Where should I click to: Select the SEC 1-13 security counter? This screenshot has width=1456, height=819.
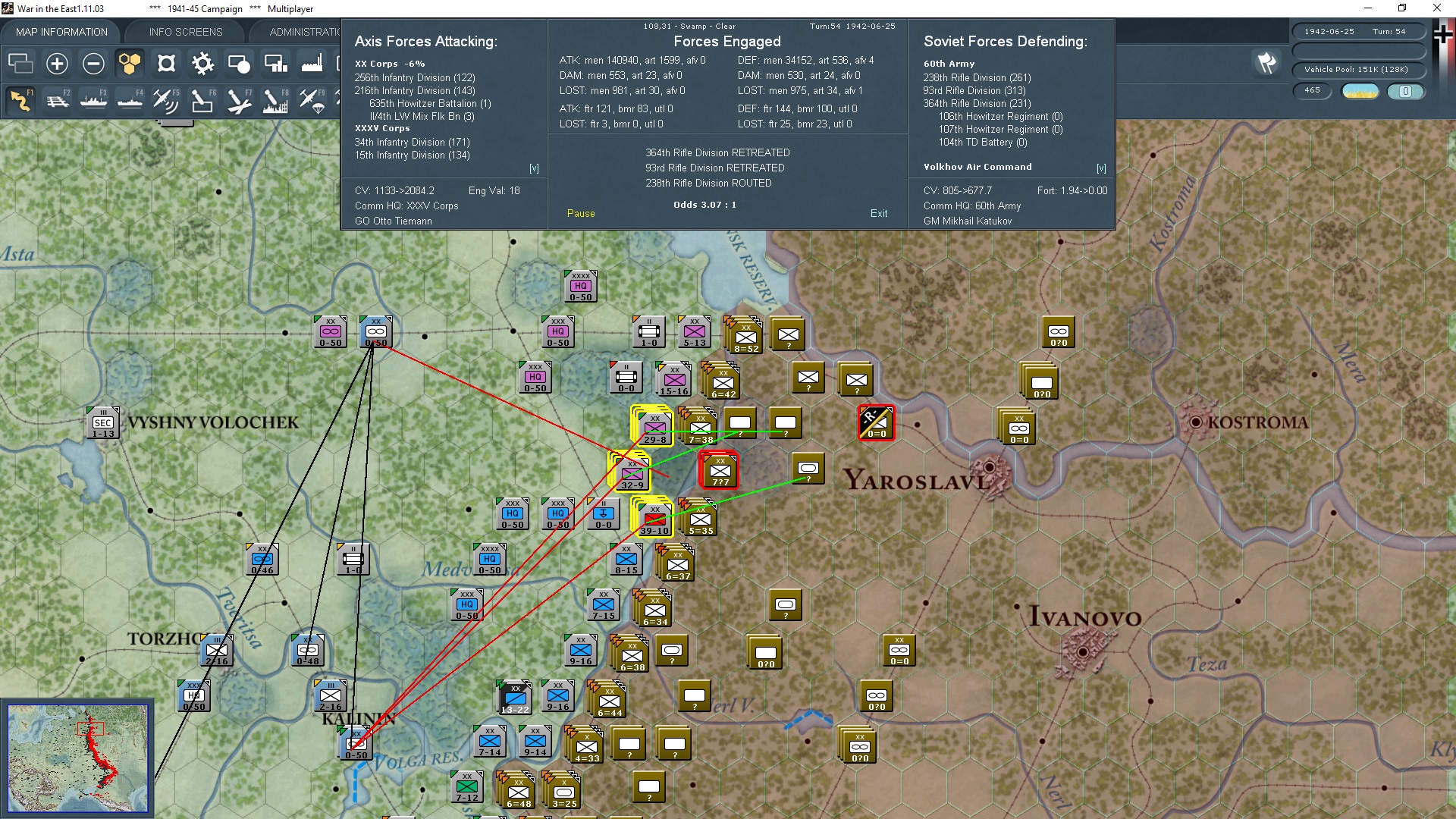[103, 422]
